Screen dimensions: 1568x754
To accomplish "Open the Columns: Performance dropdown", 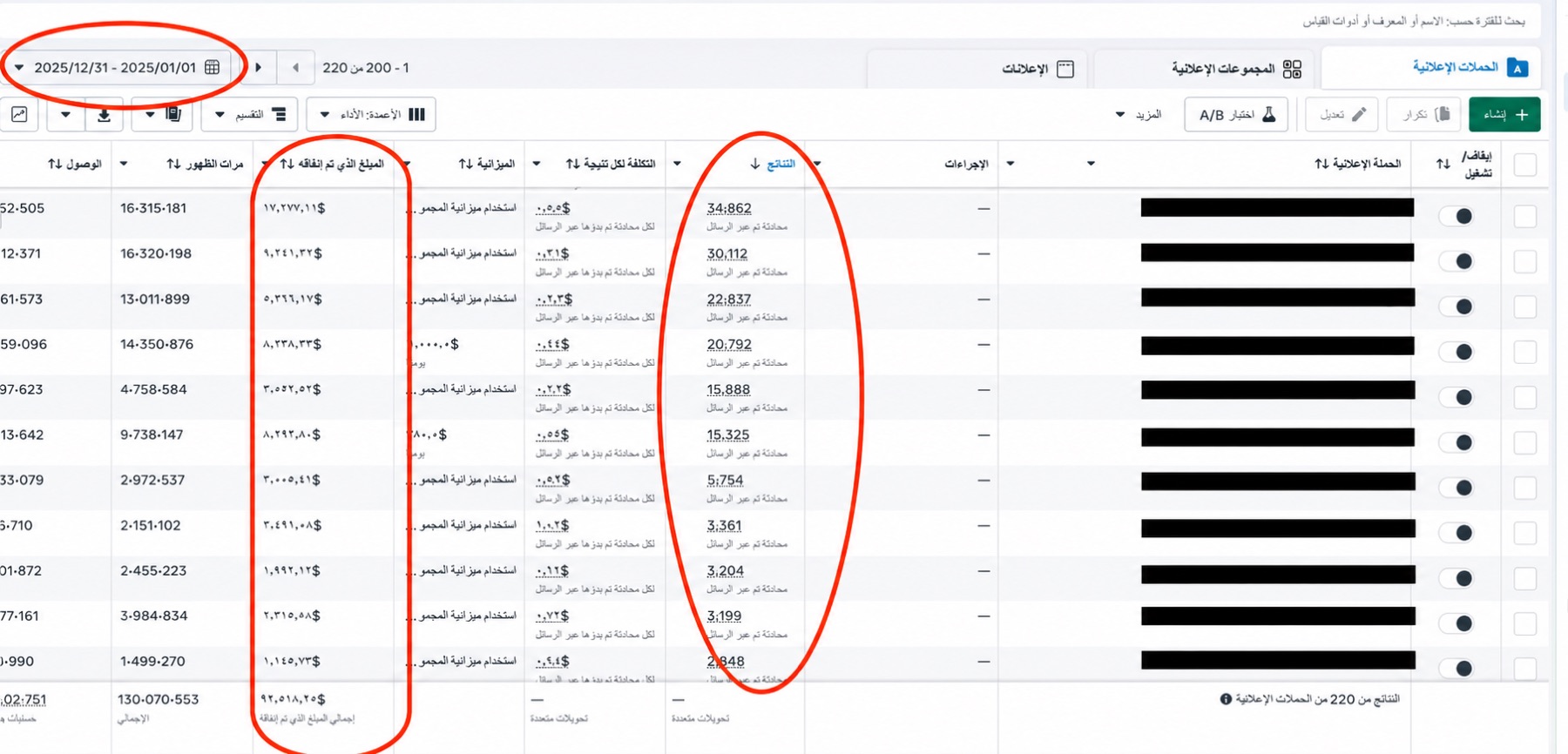I will [372, 114].
